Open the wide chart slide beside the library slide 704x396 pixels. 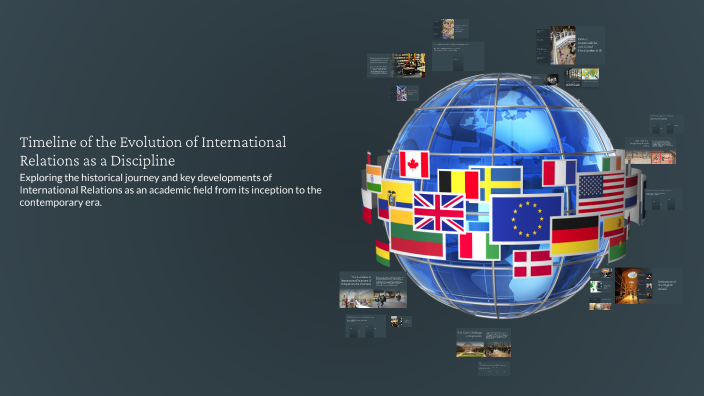[x=458, y=56]
